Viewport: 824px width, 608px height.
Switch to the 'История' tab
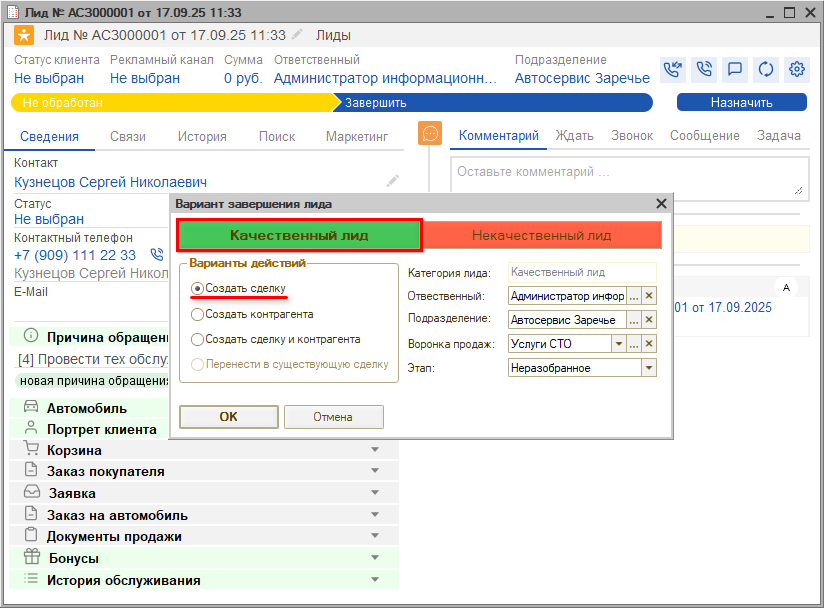[202, 136]
